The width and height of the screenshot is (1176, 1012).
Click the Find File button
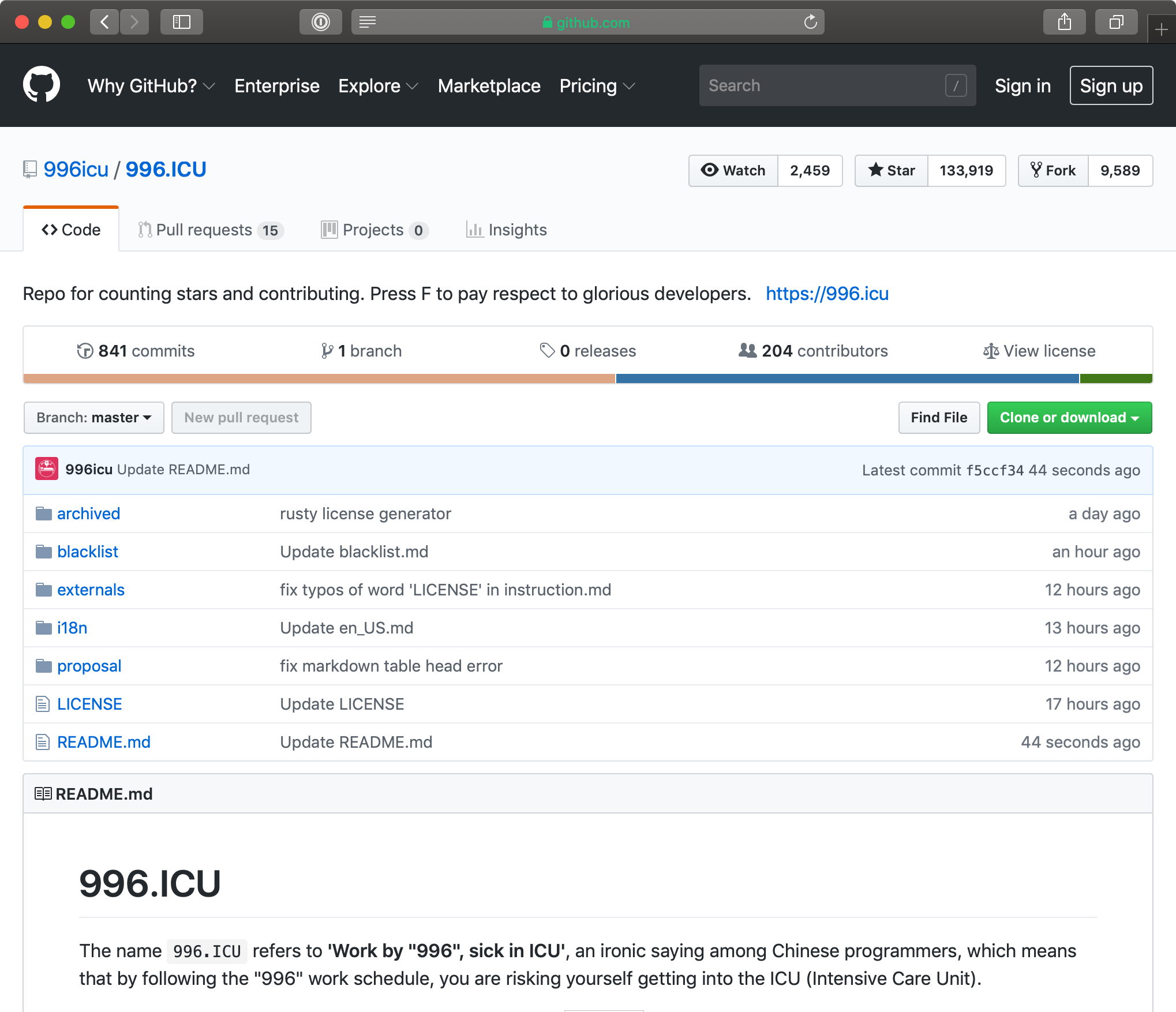(939, 418)
